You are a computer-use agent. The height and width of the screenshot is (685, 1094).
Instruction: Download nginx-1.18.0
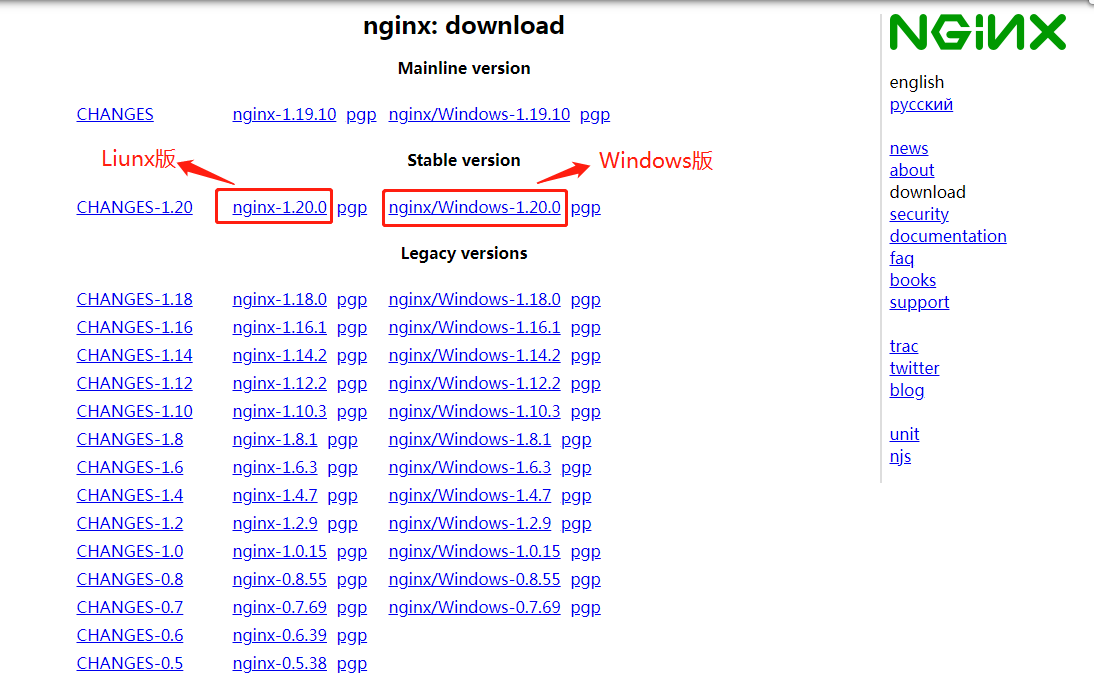tap(279, 299)
